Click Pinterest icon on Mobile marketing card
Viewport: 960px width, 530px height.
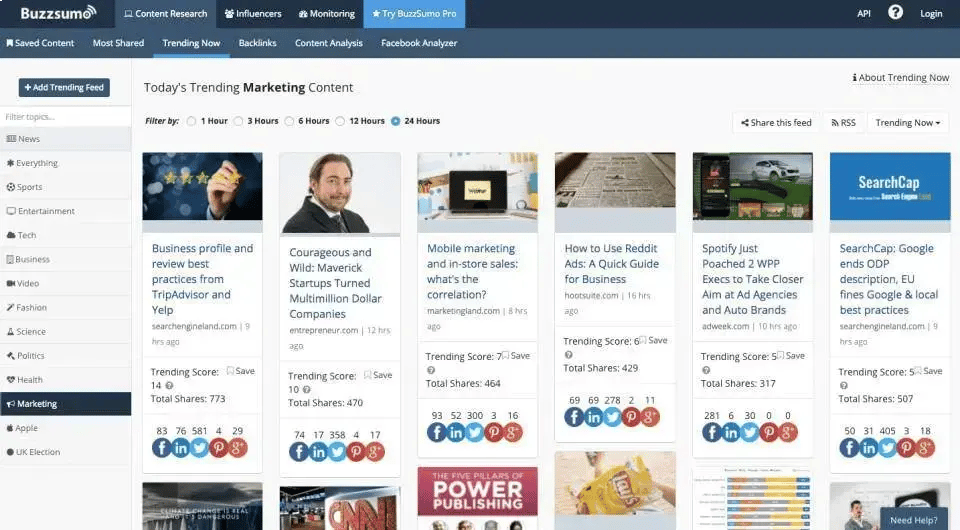(493, 433)
